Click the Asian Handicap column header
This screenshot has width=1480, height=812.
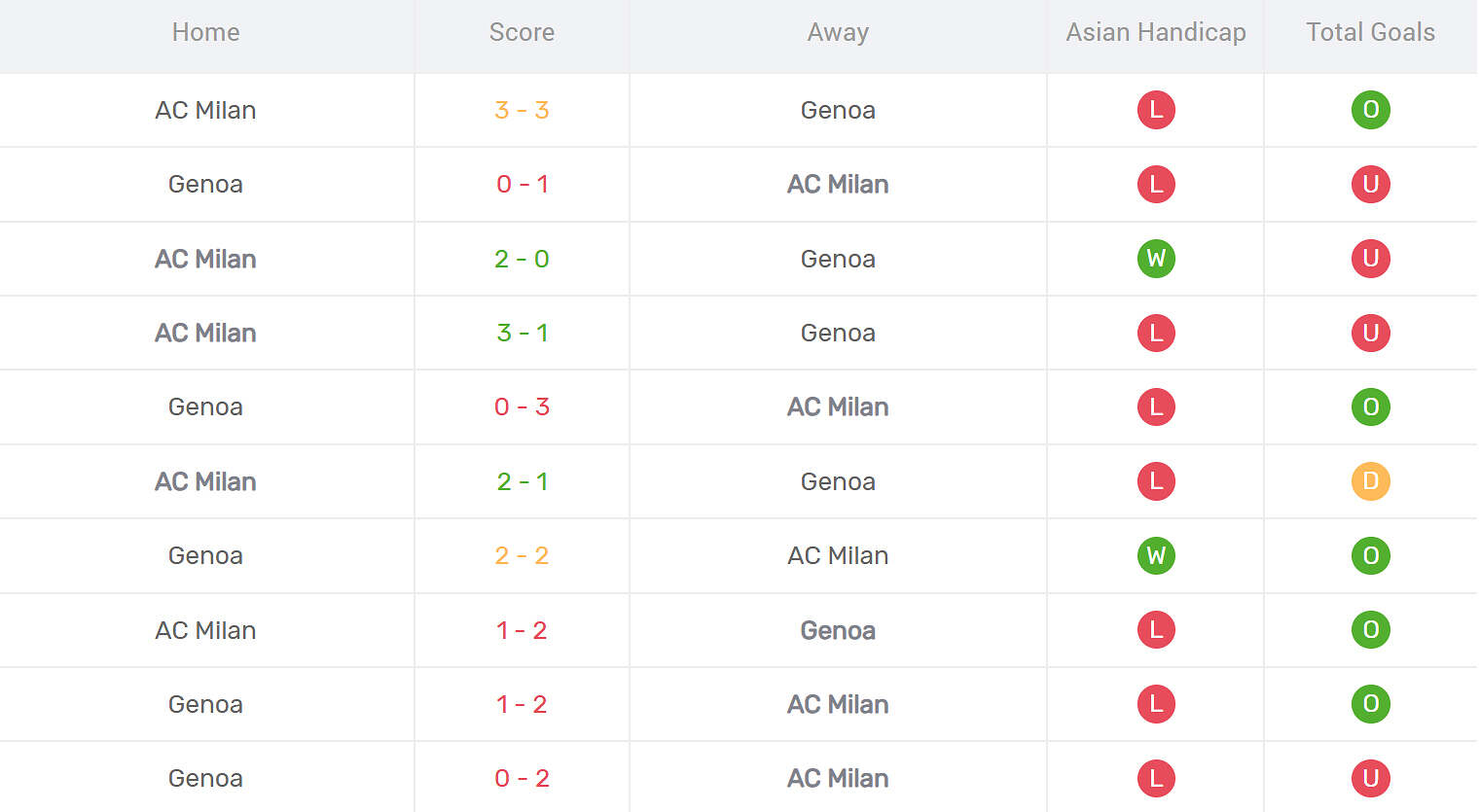(1155, 32)
